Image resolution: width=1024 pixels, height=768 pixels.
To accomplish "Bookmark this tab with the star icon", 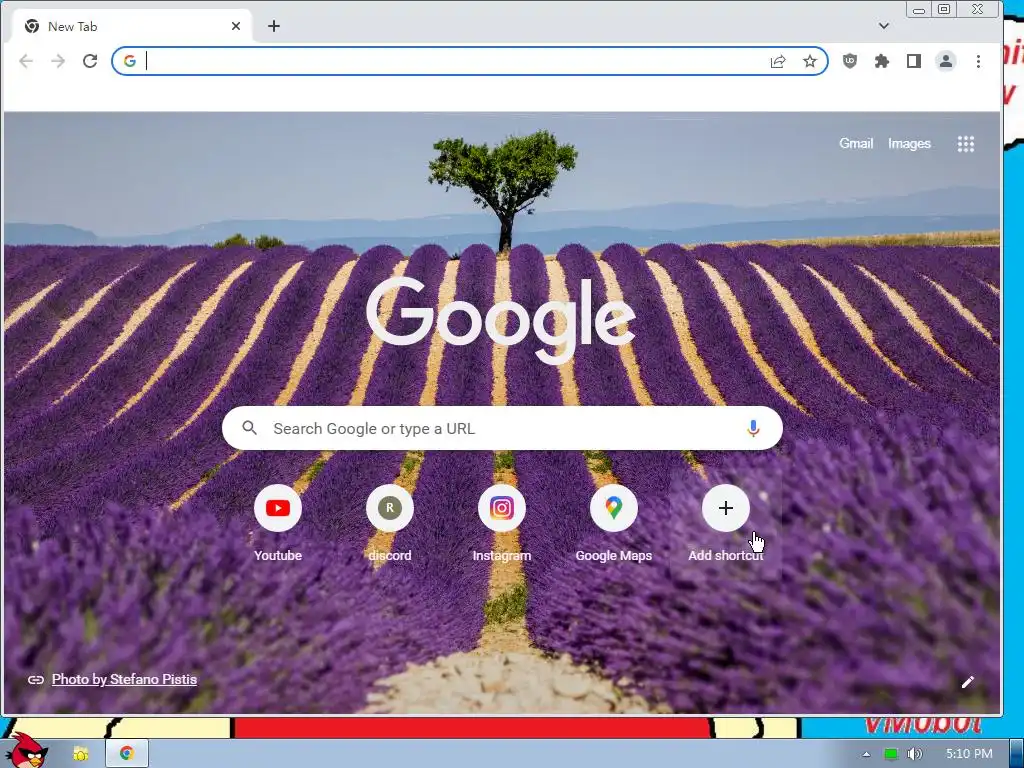I will 810,61.
